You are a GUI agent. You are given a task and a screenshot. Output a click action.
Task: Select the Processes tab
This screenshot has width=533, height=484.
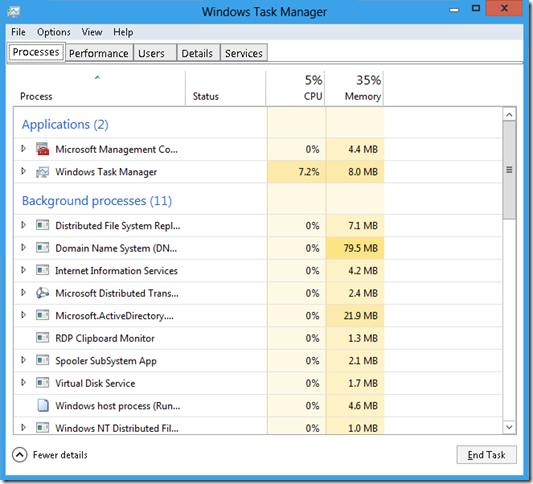coord(36,52)
